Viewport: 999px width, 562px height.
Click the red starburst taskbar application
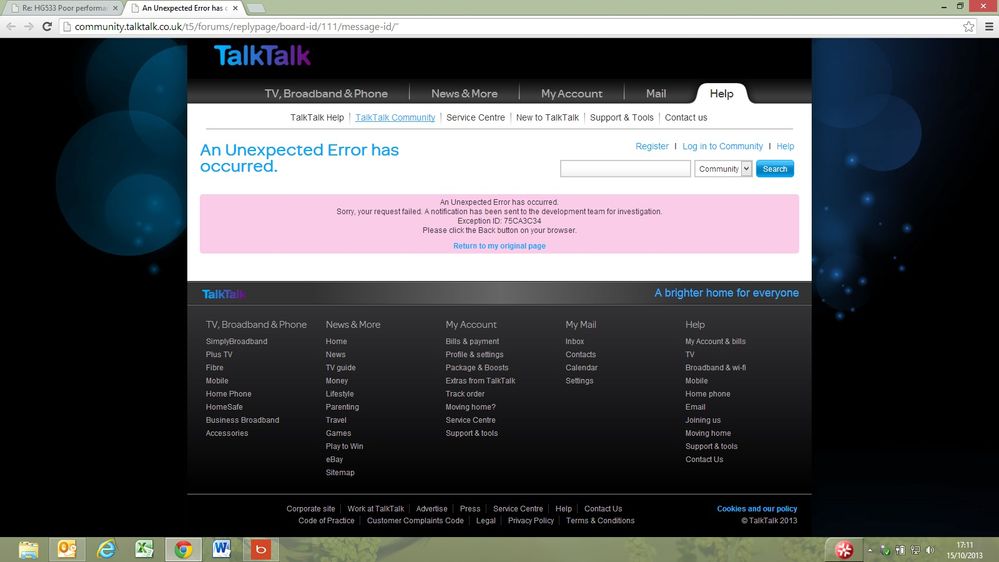click(844, 549)
